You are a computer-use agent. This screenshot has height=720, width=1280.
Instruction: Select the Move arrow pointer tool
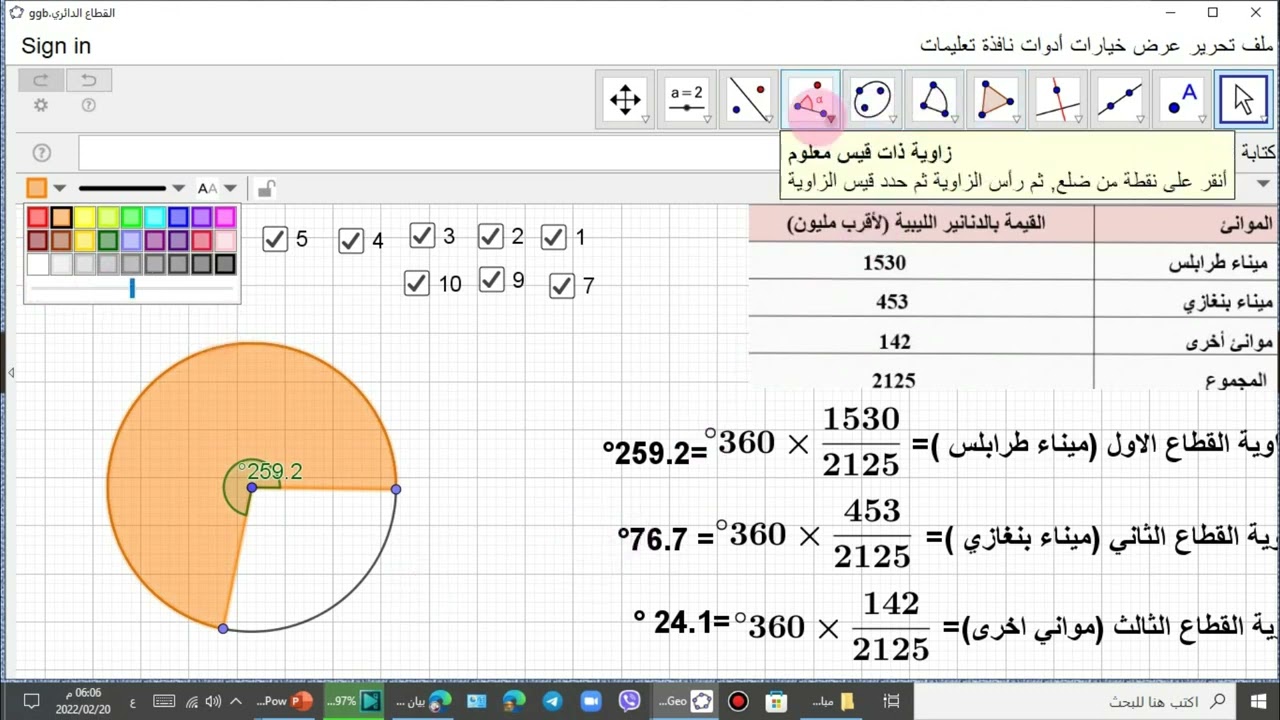click(x=1243, y=99)
